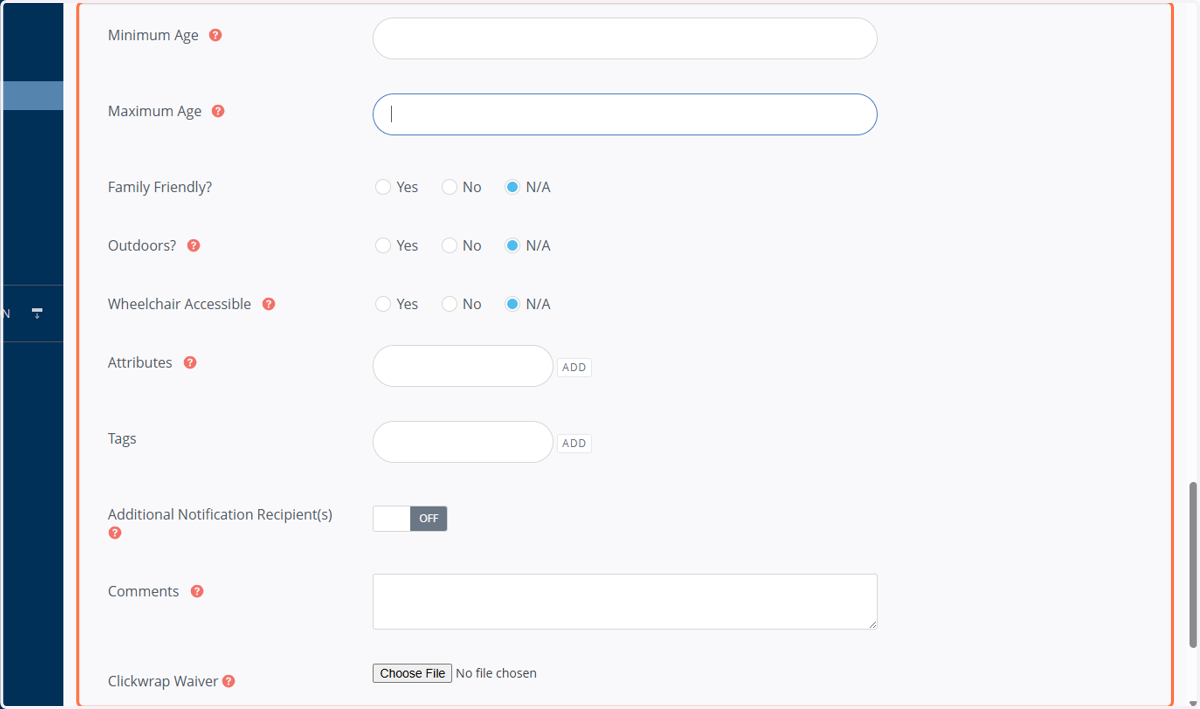Image resolution: width=1200 pixels, height=709 pixels.
Task: Focus the Minimum Age input field
Action: (625, 38)
